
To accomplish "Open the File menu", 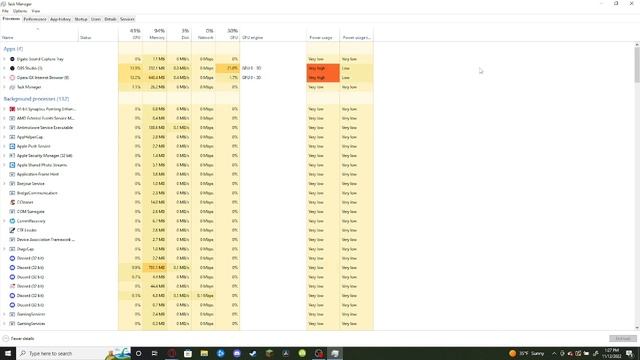I will pyautogui.click(x=5, y=11).
